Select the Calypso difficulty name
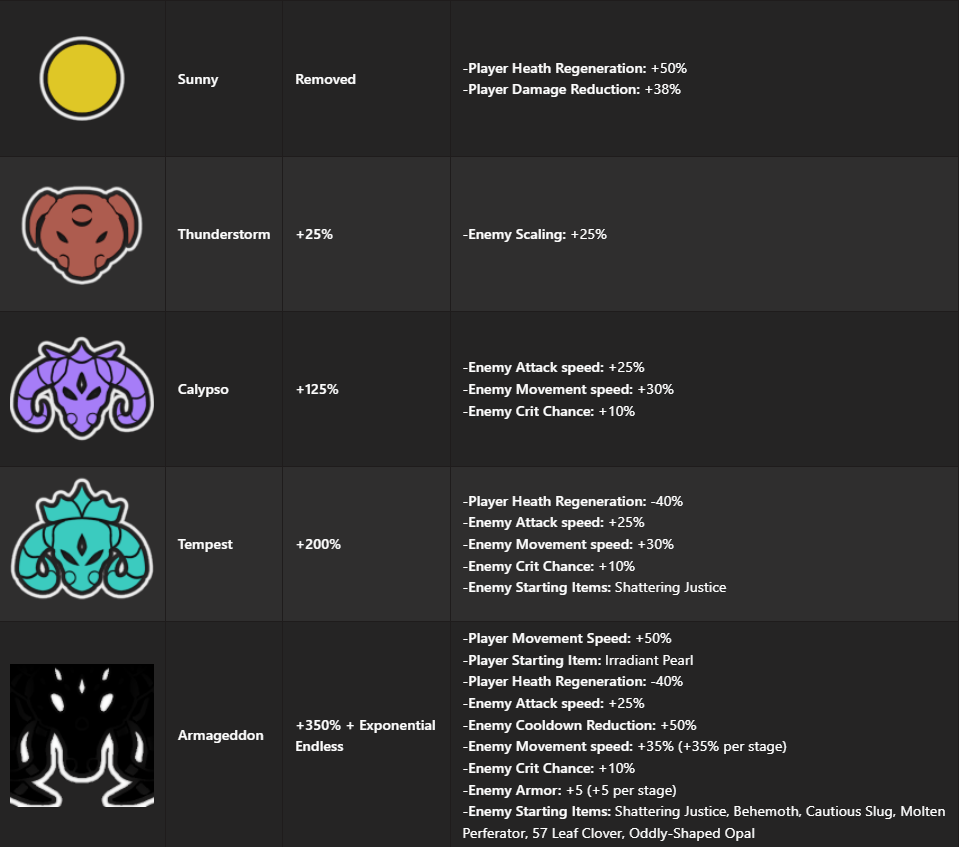959x847 pixels. point(203,389)
